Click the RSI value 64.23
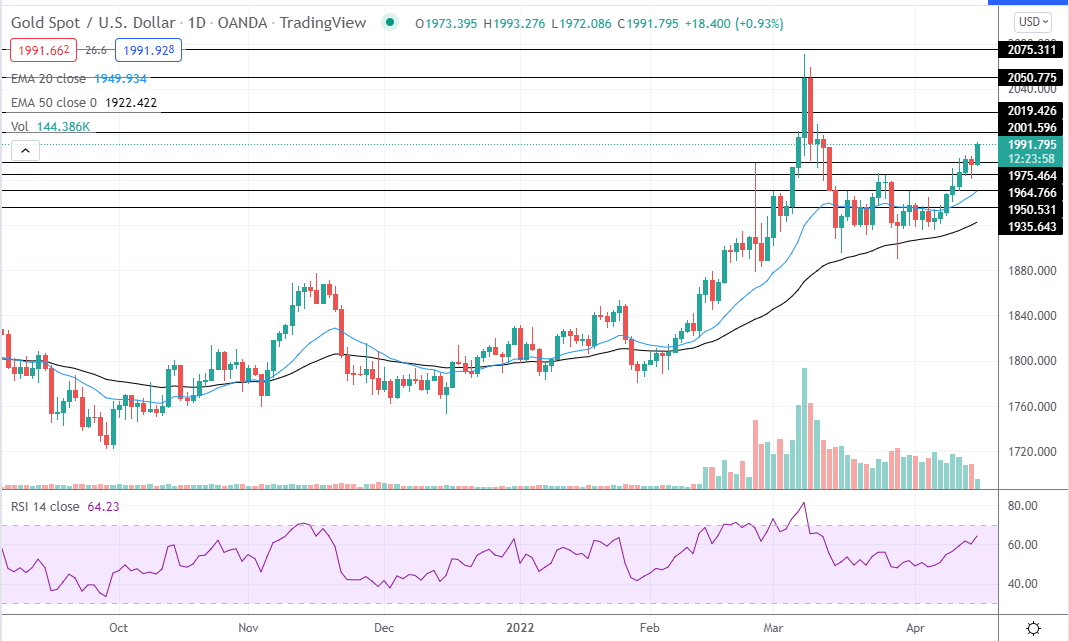1069x641 pixels. pyautogui.click(x=104, y=507)
